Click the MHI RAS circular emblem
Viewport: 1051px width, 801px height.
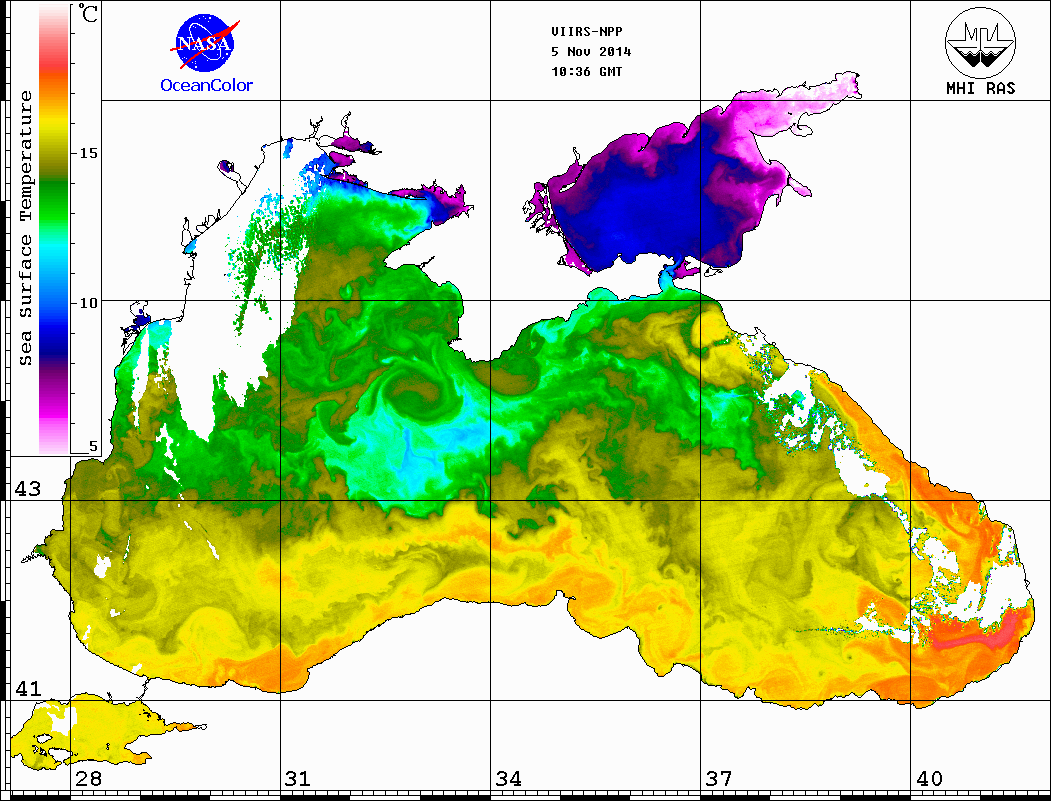981,42
